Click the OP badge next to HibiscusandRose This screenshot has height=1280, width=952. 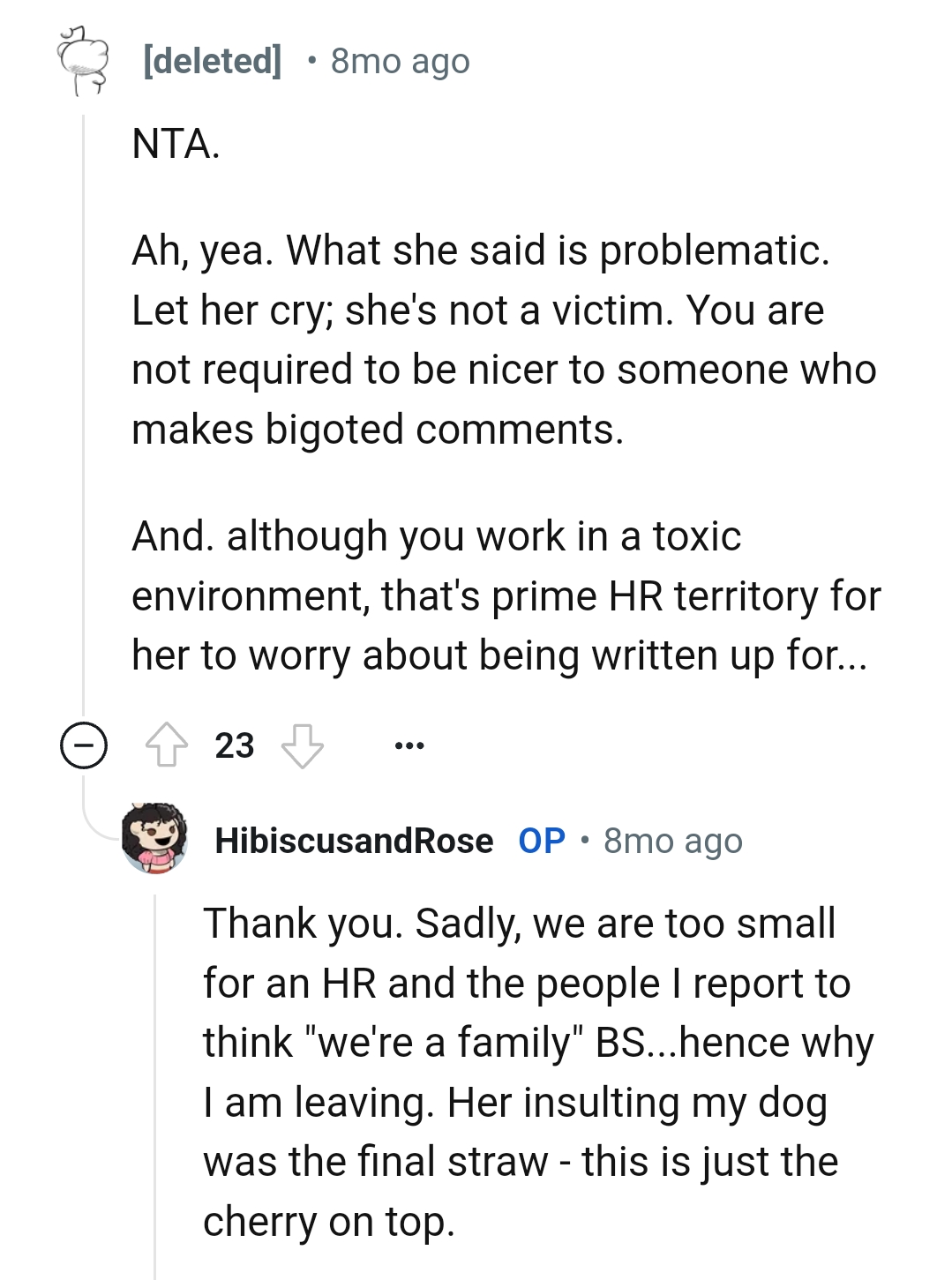pos(541,842)
